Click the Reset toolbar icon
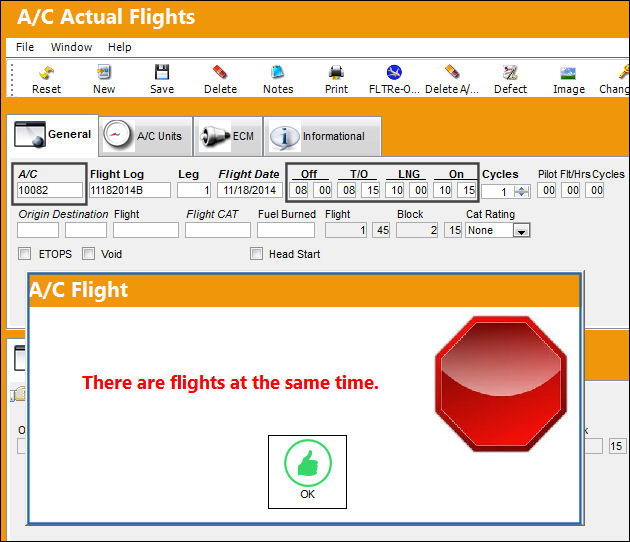 [x=47, y=80]
